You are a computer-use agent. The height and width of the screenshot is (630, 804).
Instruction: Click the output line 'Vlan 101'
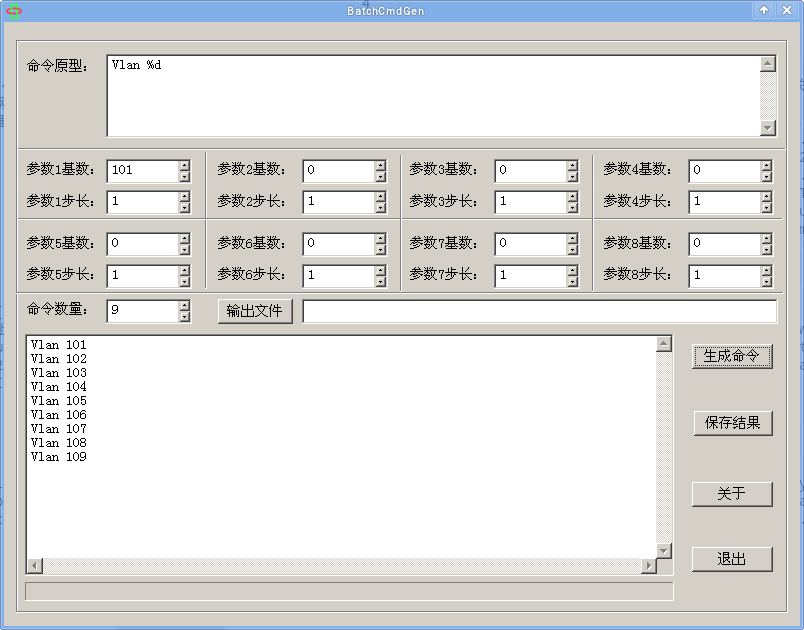[x=58, y=345]
